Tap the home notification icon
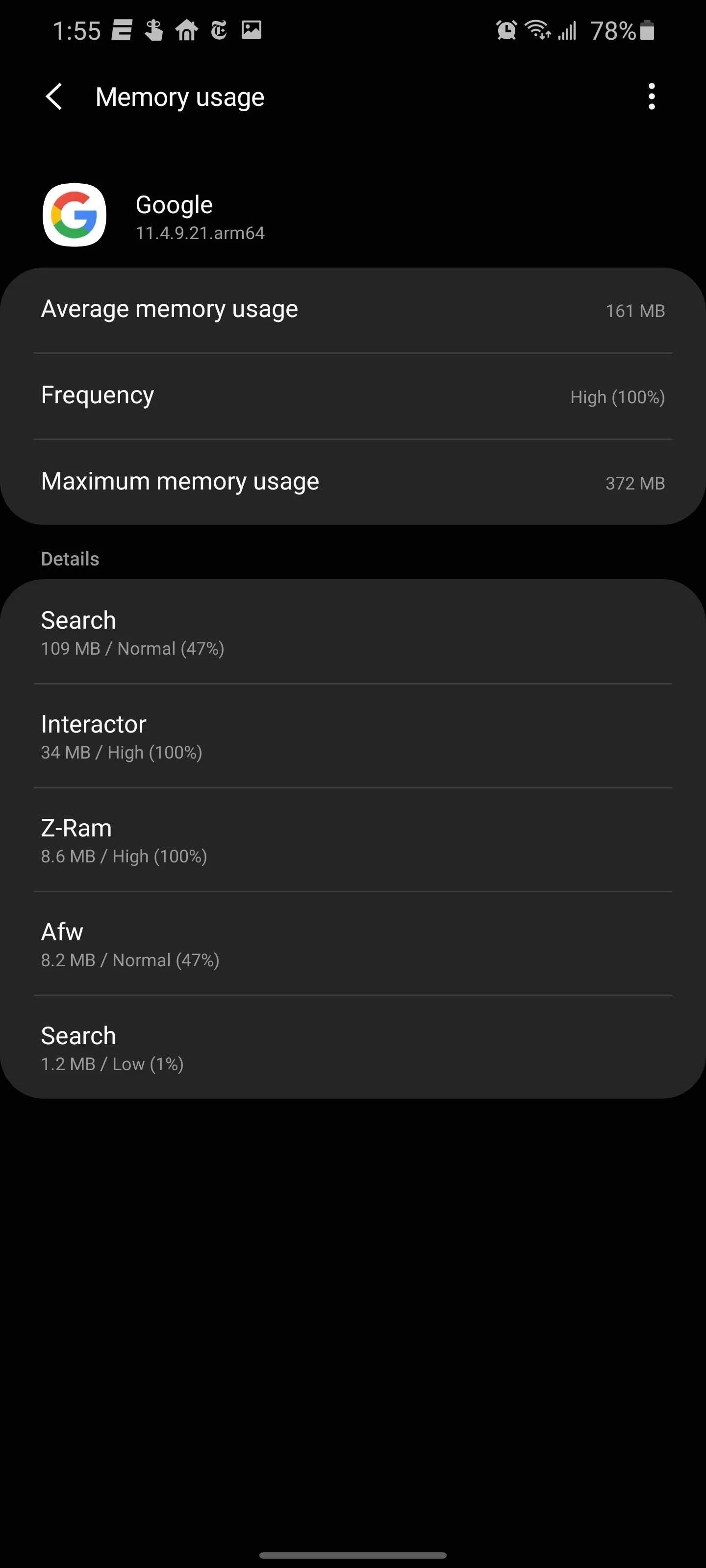The width and height of the screenshot is (706, 1568). 186,30
